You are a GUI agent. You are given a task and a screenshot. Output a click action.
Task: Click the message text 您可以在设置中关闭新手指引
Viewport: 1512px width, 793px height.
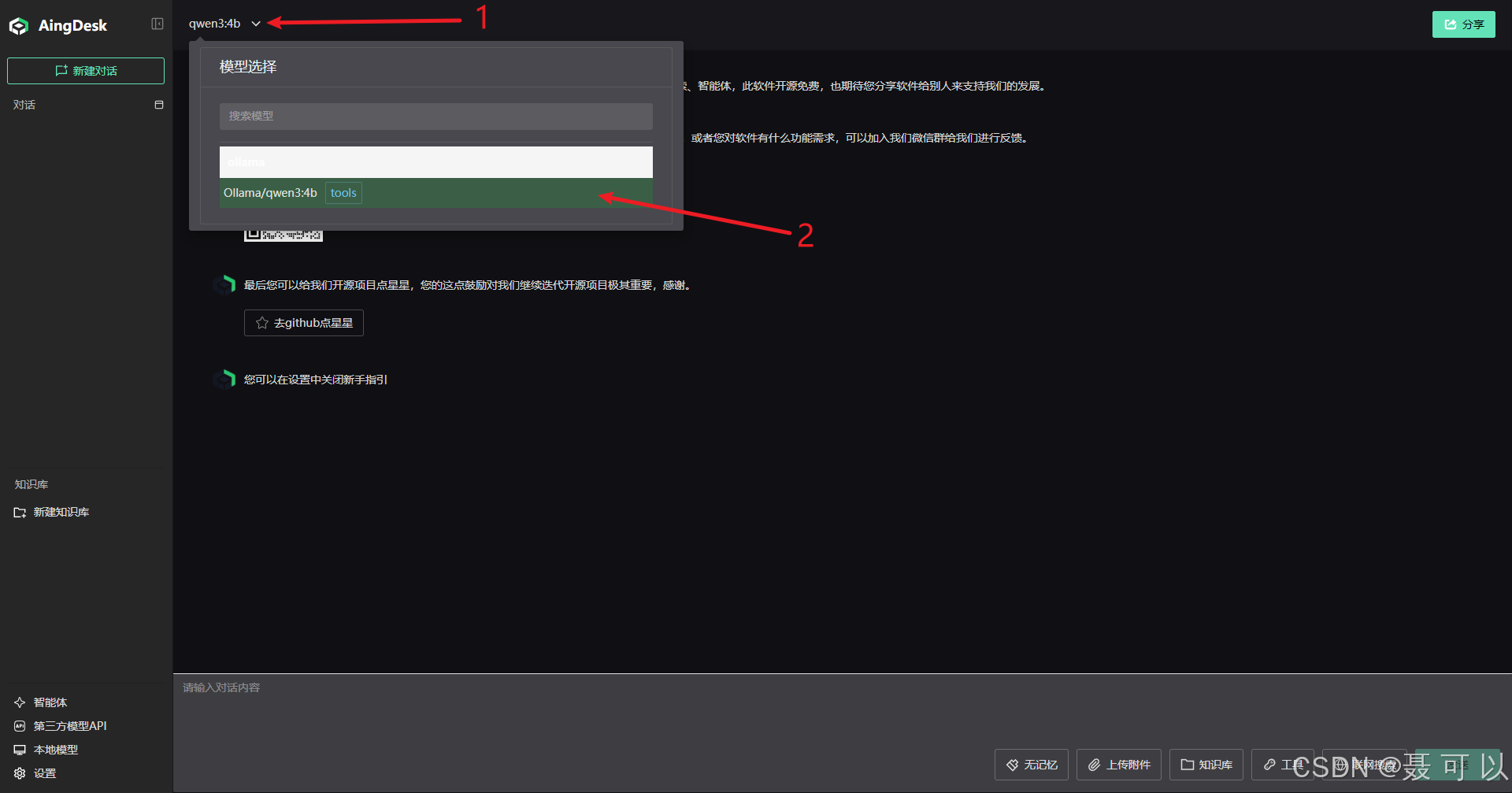[316, 380]
